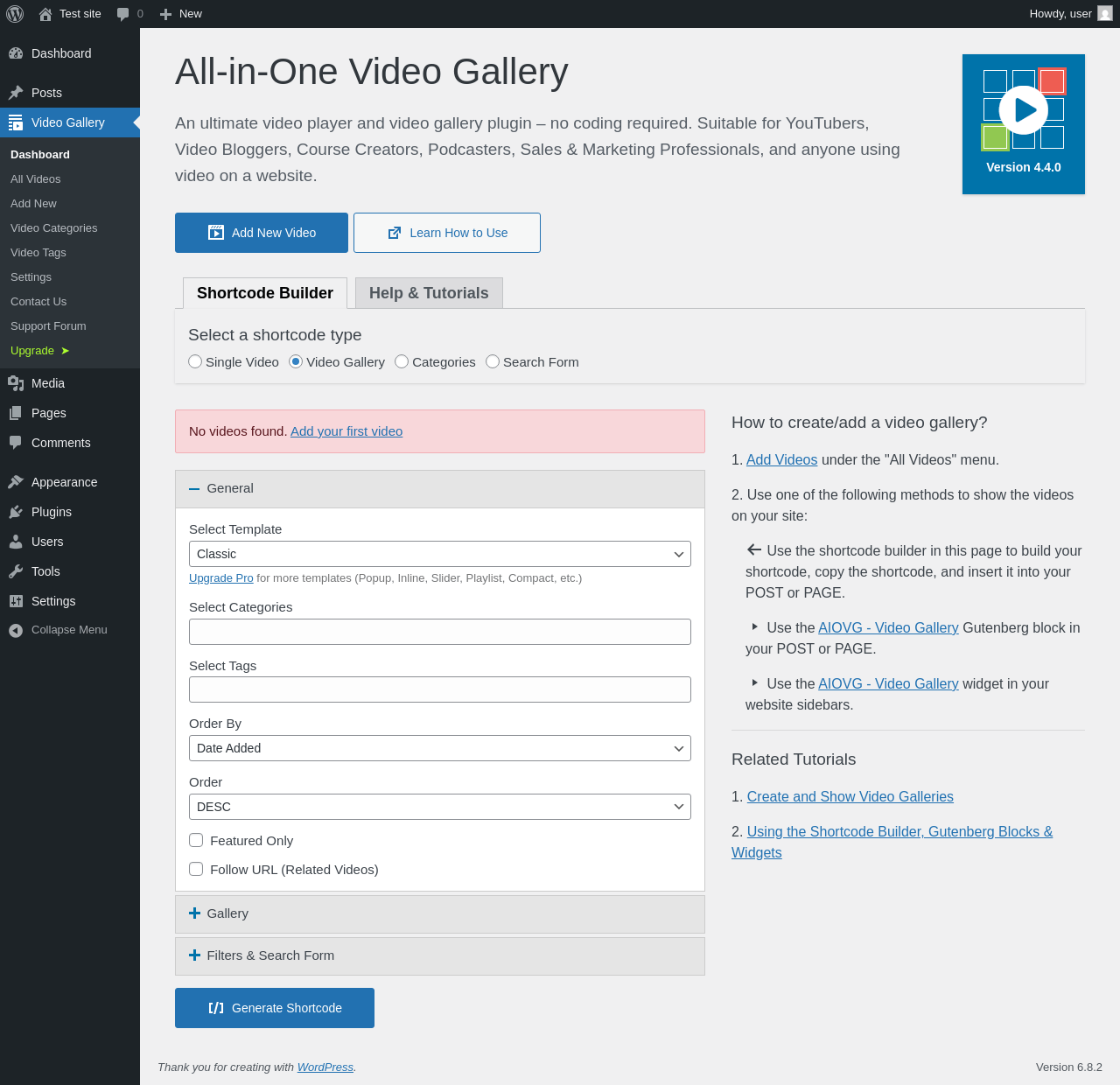
Task: Open Add New submenu item
Action: click(x=70, y=204)
